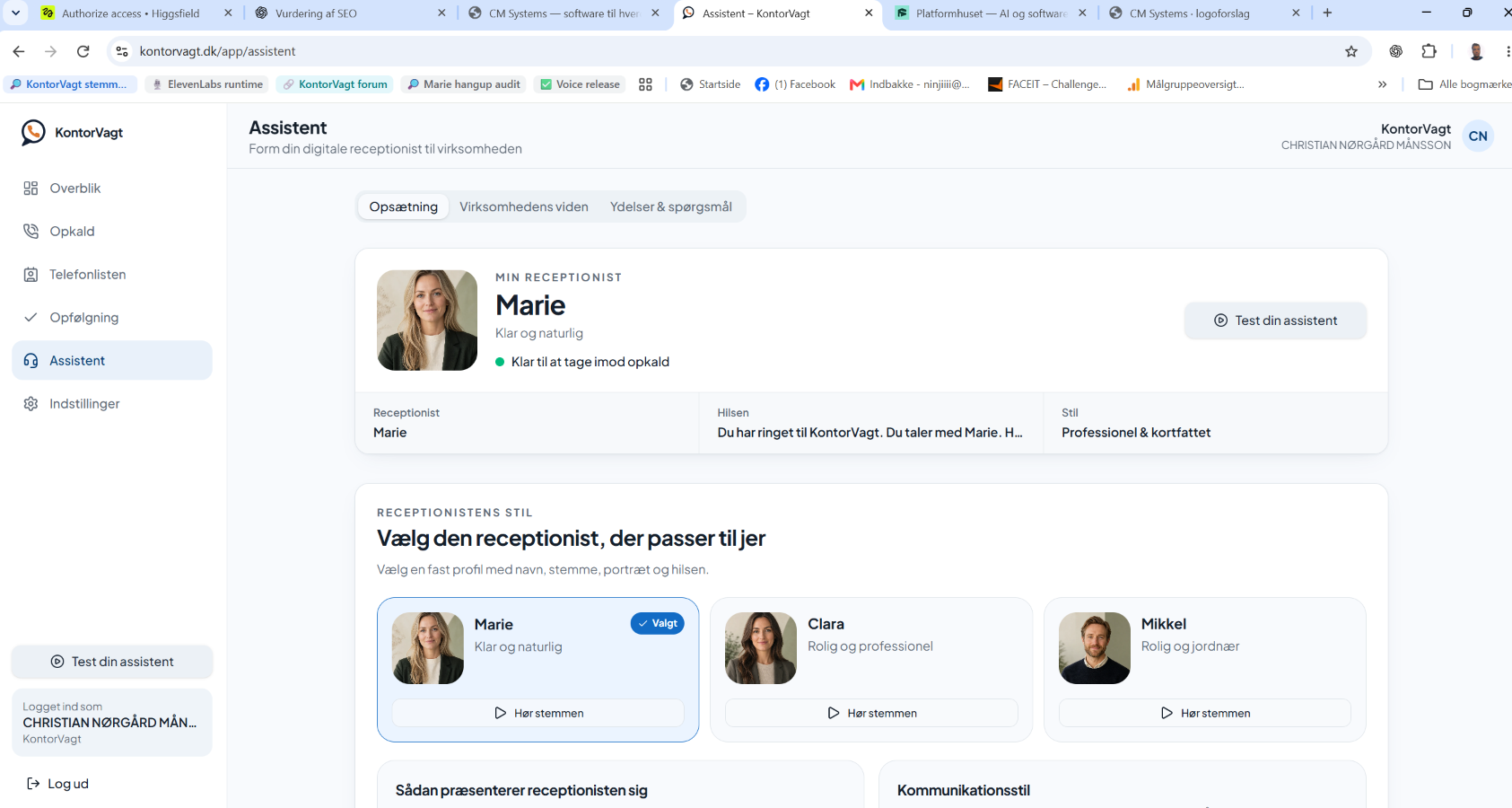1512x808 pixels.
Task: Expand hidden bookmarks chevron
Action: (x=1382, y=84)
